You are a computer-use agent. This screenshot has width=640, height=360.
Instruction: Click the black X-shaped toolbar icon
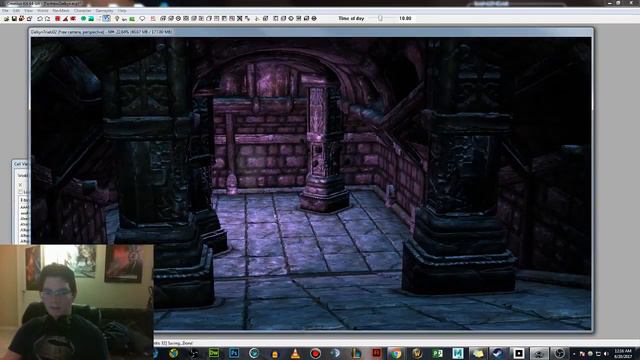coord(240,18)
